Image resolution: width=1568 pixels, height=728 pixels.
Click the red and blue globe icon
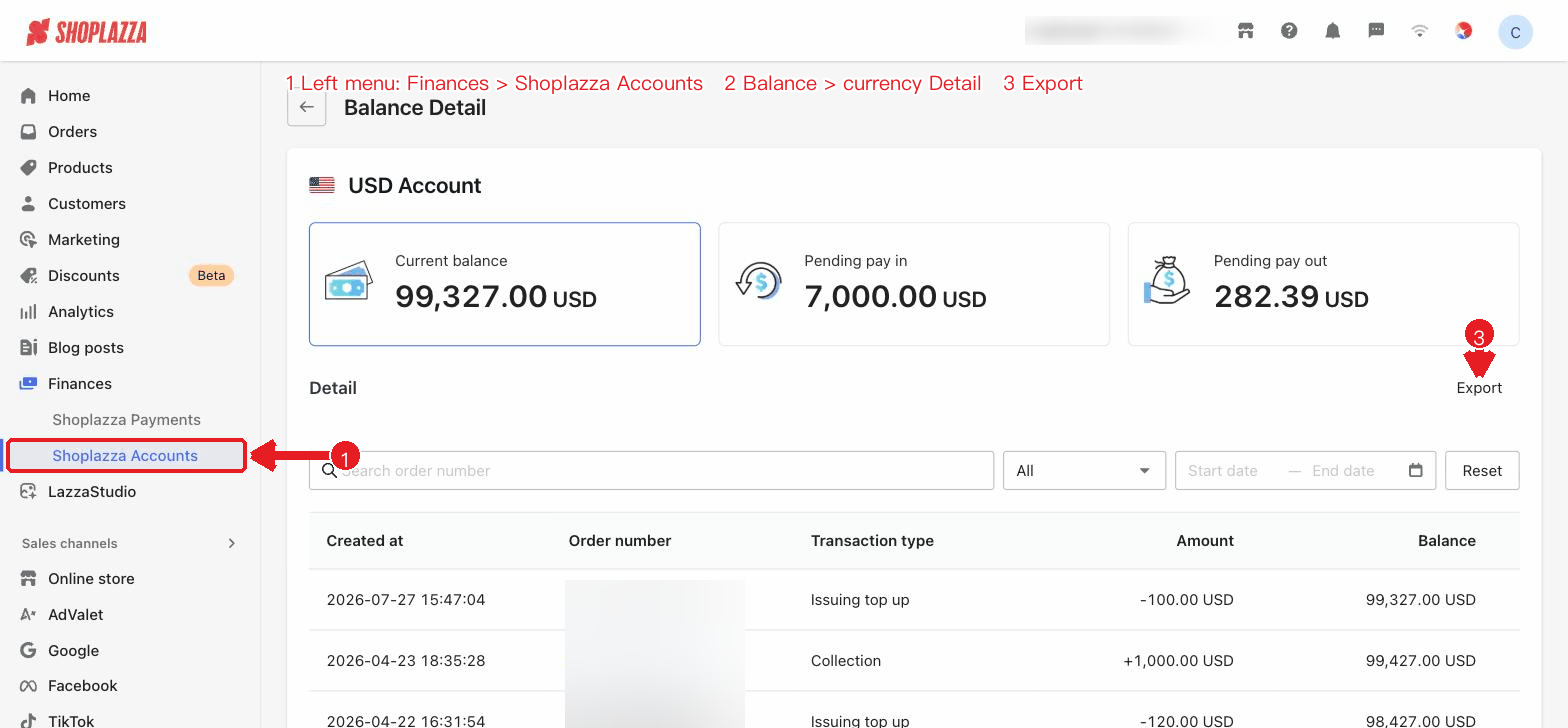[x=1463, y=31]
